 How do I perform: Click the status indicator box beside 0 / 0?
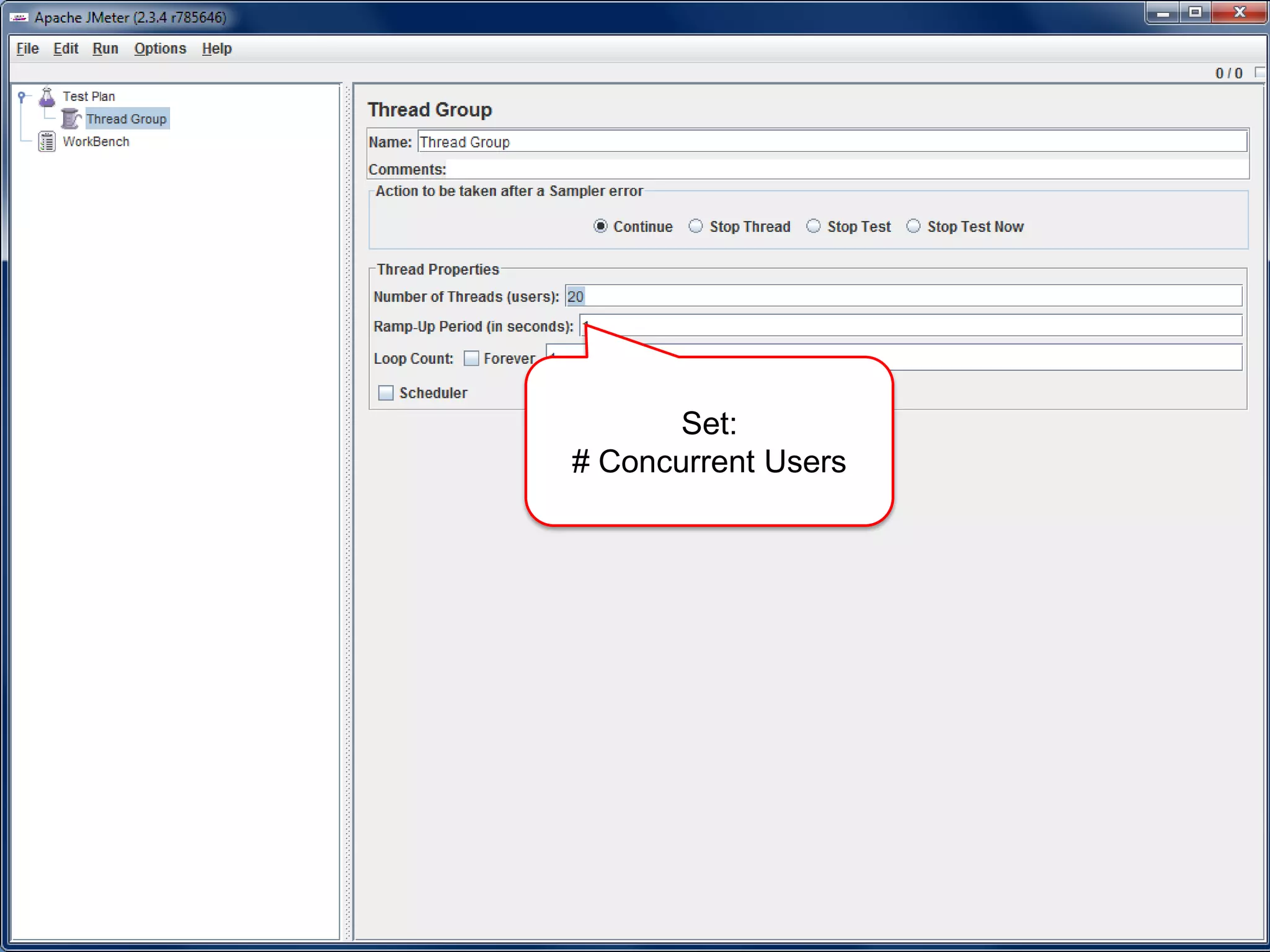(1259, 73)
